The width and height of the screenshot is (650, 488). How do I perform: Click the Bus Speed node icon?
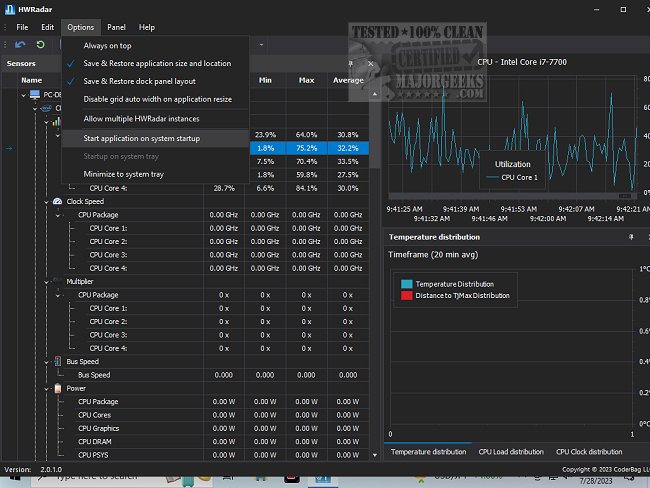56,361
